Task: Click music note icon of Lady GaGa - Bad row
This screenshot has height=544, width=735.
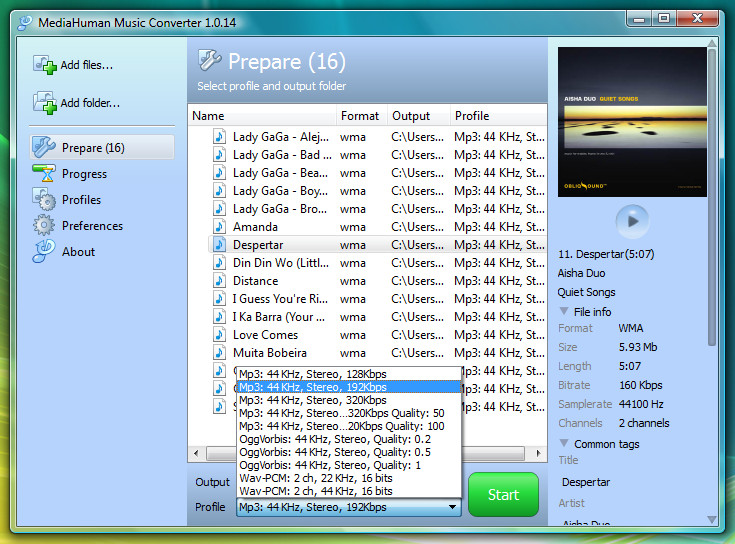Action: pyautogui.click(x=219, y=154)
